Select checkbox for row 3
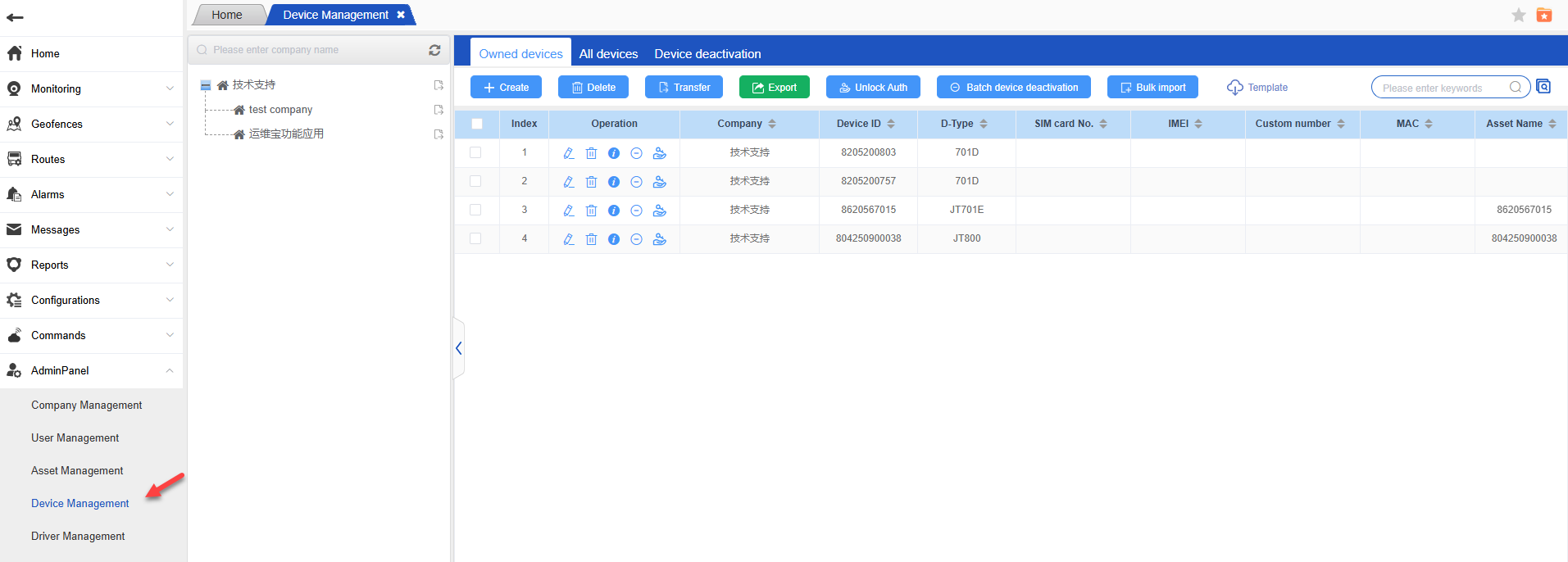 (x=475, y=210)
